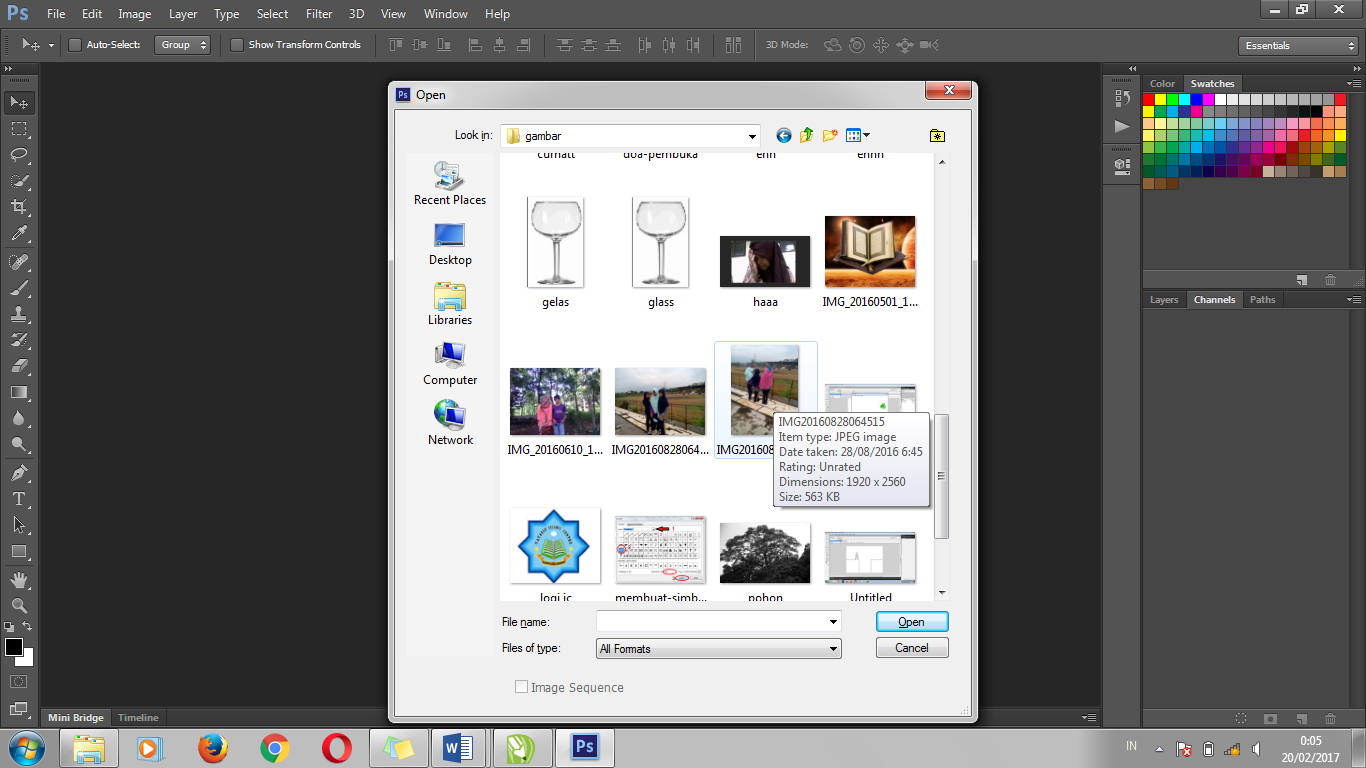1366x768 pixels.
Task: Enable the Image Sequence checkbox
Action: point(521,686)
